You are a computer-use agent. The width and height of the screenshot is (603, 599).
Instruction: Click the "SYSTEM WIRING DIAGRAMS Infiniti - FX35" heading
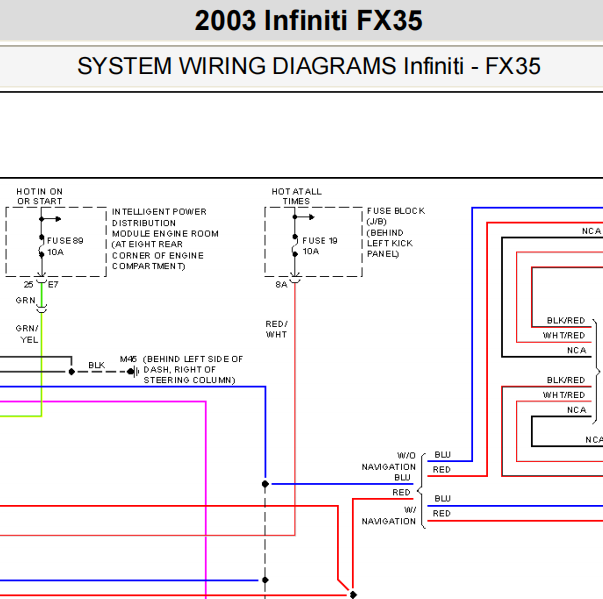(309, 66)
